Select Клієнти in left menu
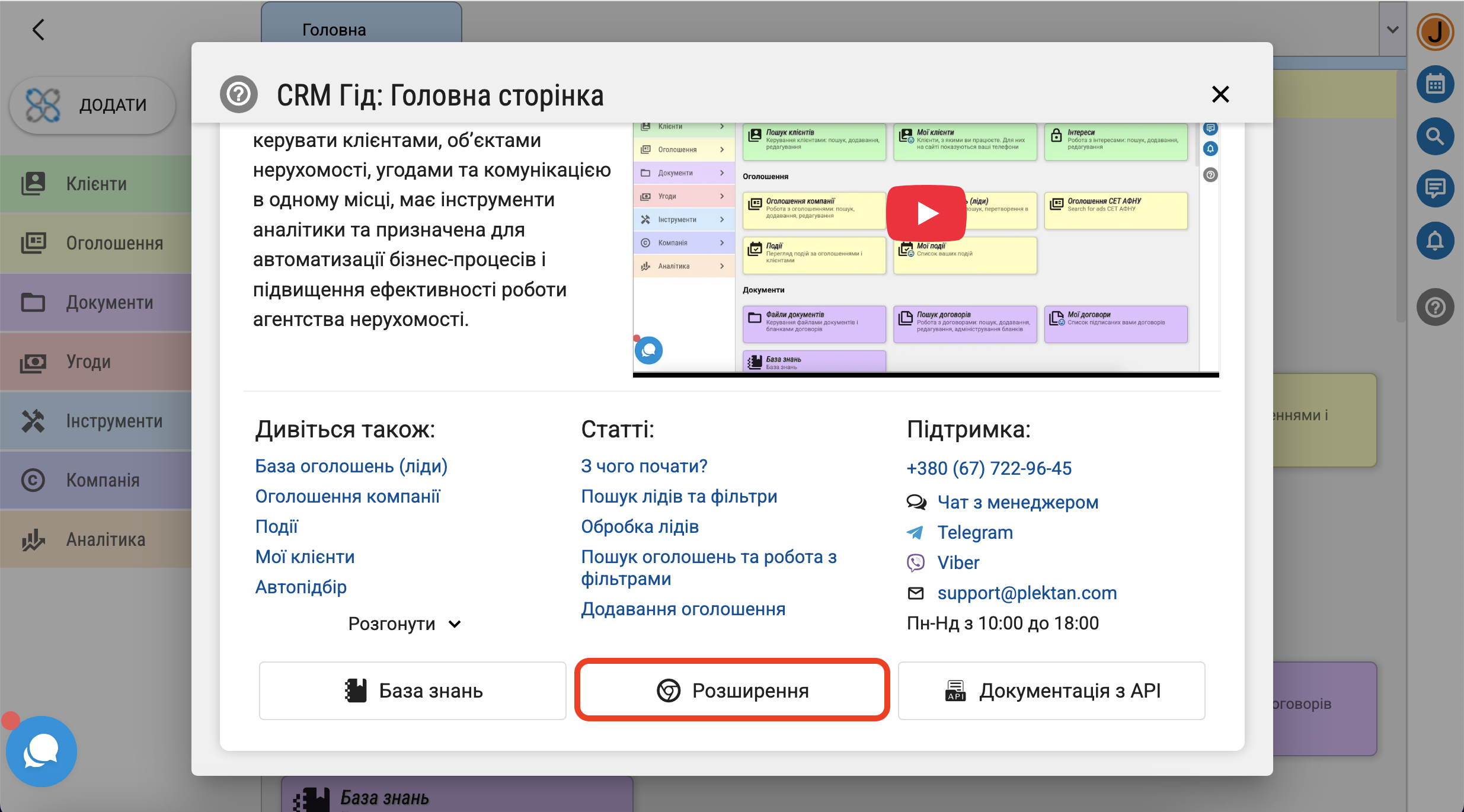This screenshot has width=1464, height=812. click(96, 184)
